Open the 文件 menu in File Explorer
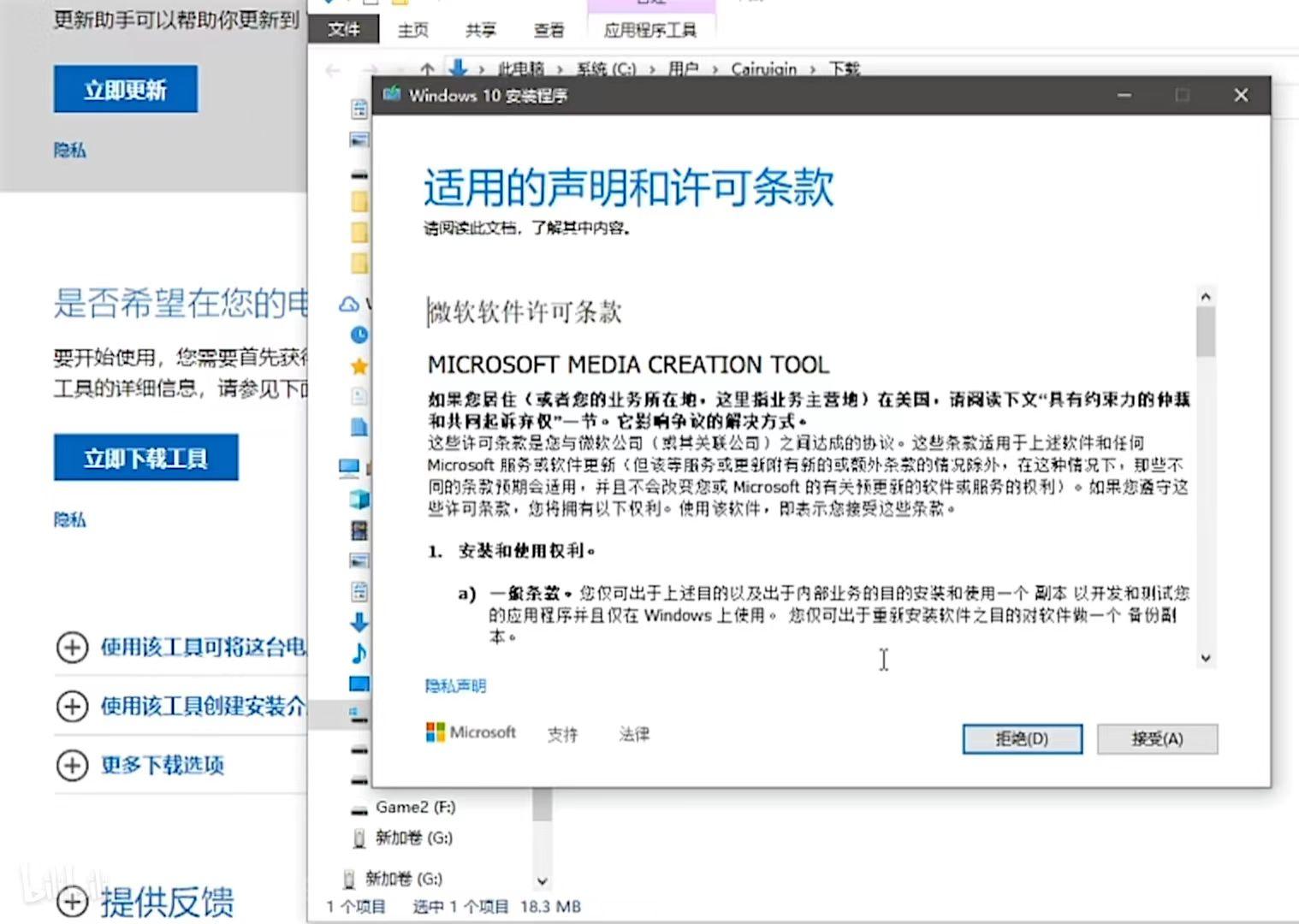 344,30
